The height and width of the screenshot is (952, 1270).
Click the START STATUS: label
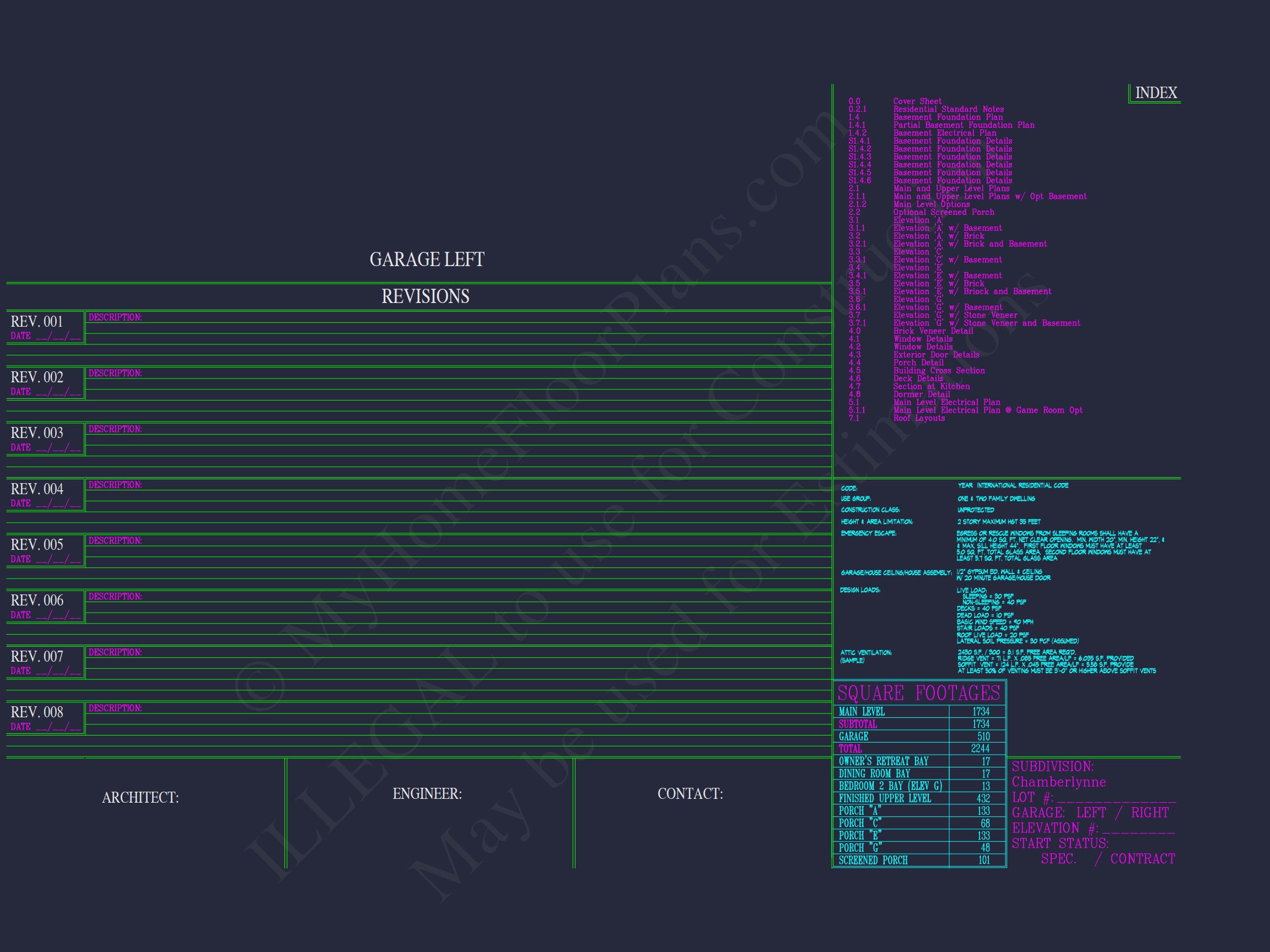1060,843
